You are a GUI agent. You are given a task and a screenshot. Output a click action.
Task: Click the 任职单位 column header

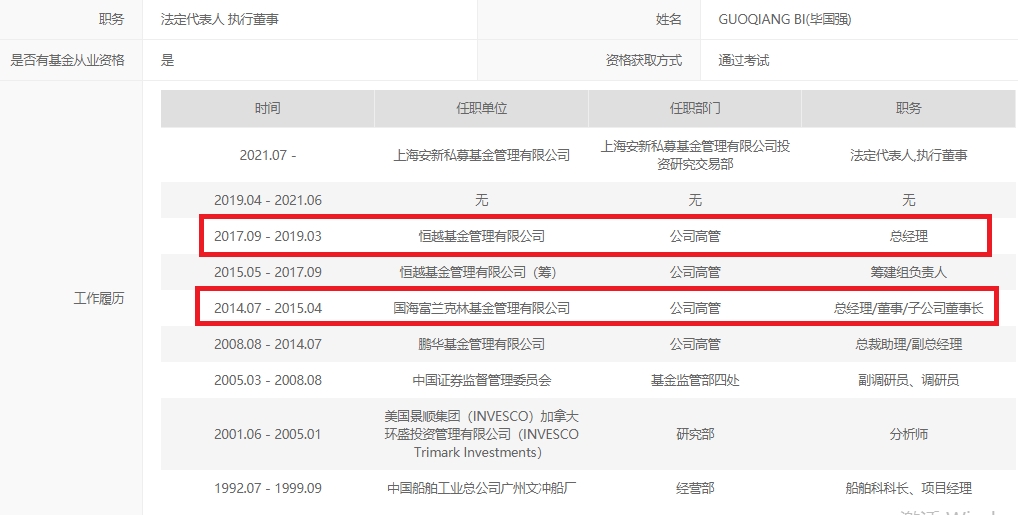coord(481,108)
